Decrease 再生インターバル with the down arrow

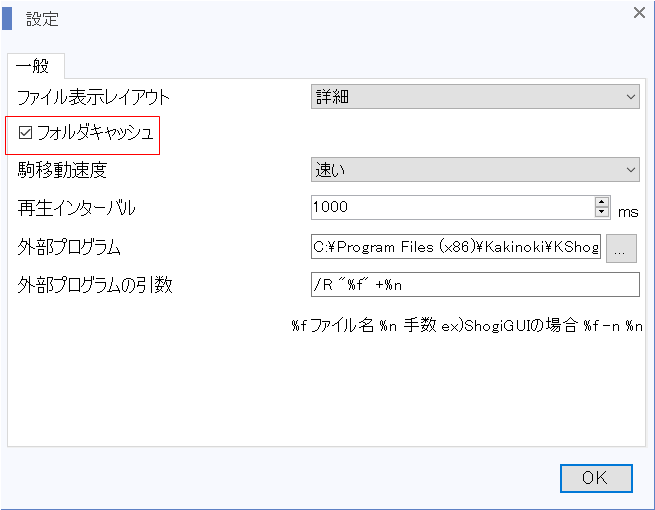602,212
